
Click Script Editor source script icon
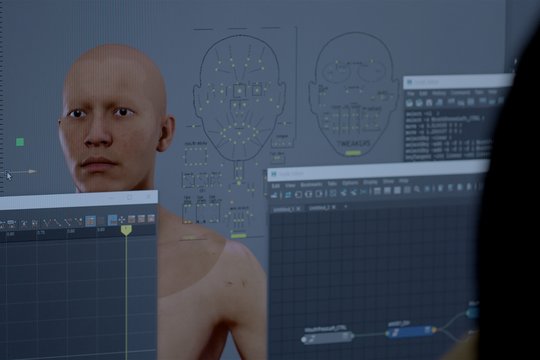pyautogui.click(x=419, y=103)
